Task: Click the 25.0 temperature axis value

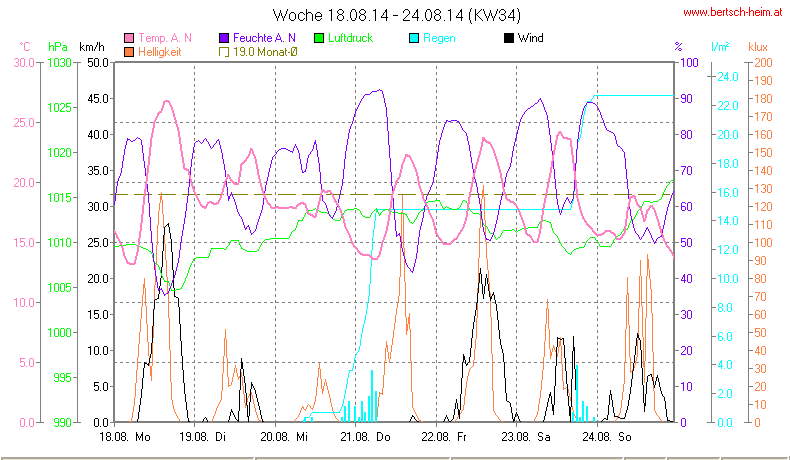Action: pos(24,122)
